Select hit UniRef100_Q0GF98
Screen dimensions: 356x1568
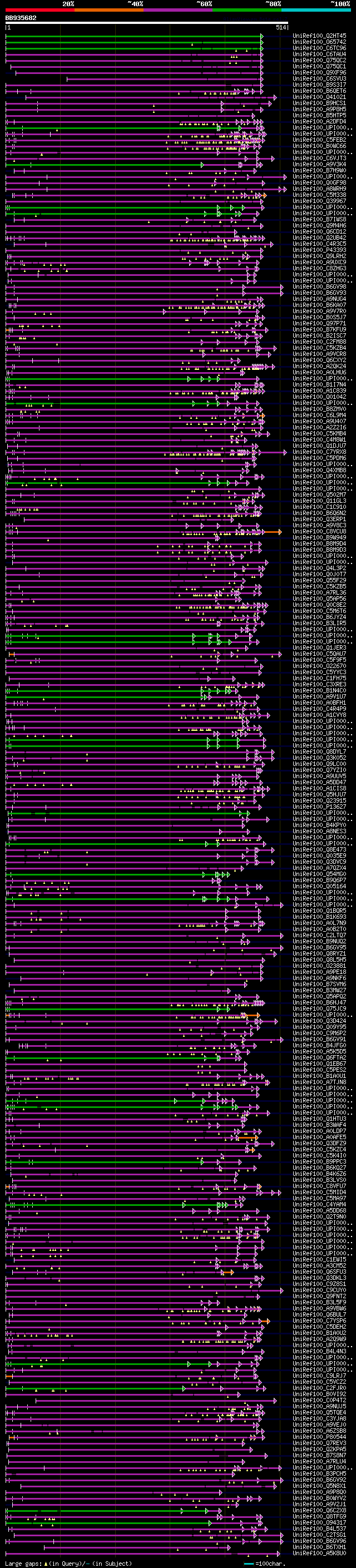point(319,182)
